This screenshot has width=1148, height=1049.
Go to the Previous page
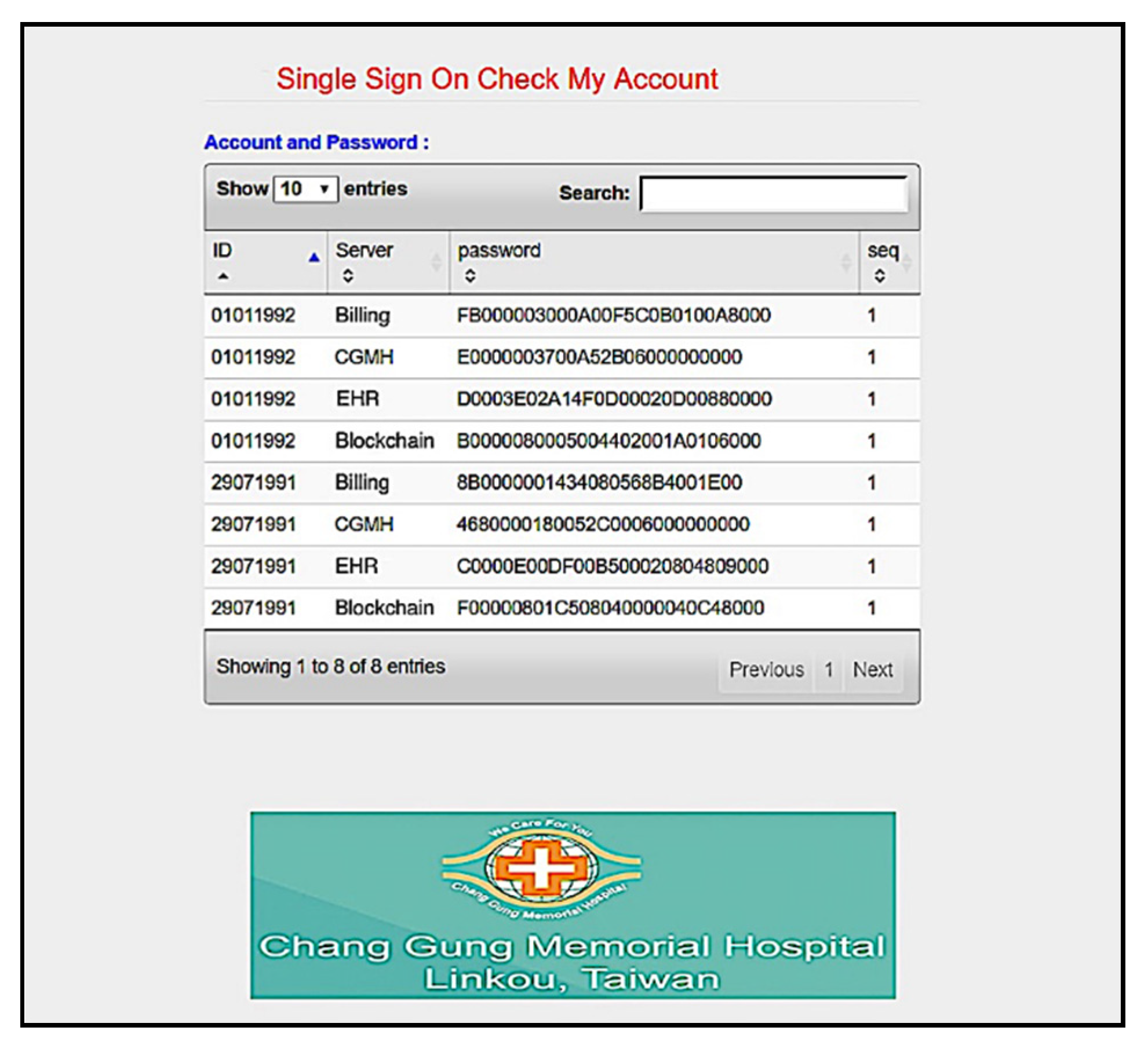[x=766, y=670]
